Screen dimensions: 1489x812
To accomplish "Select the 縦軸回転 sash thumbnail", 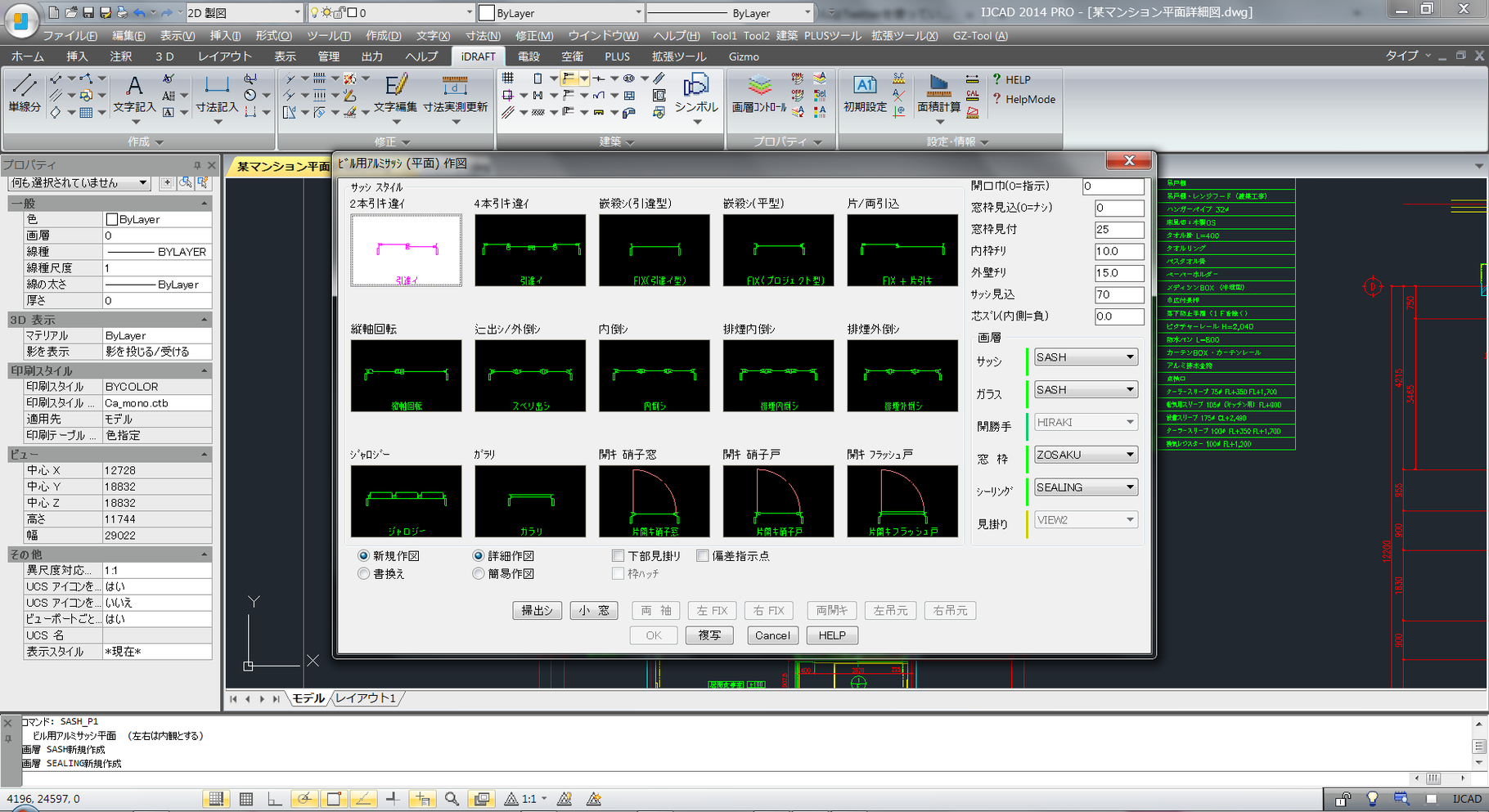I will [406, 376].
